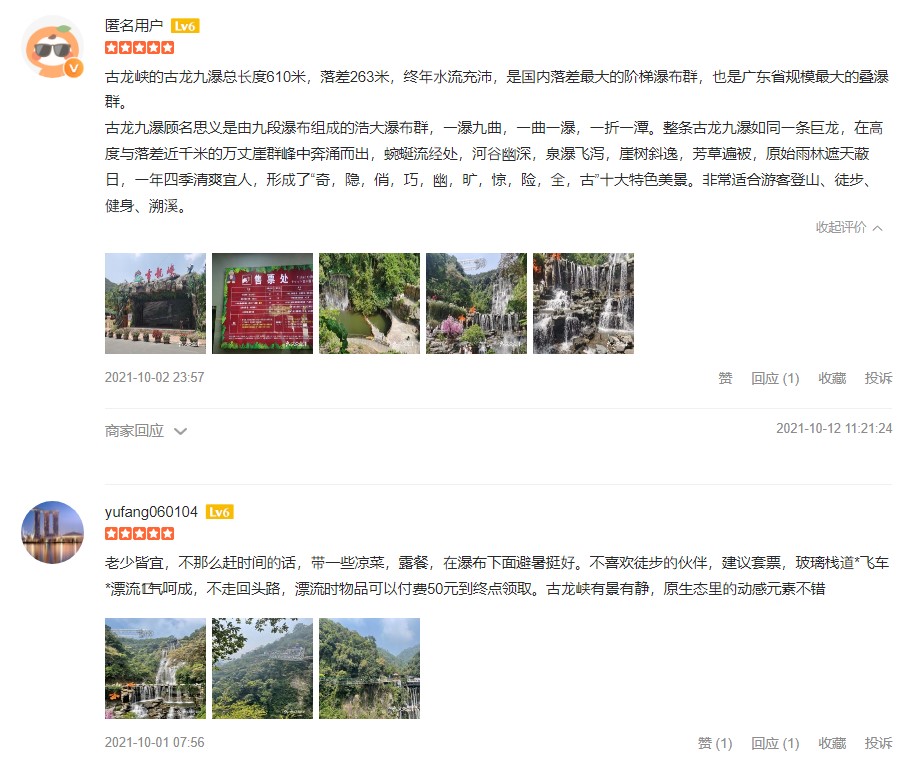The height and width of the screenshot is (769, 912).
Task: Open 回应 (1) on second review
Action: click(775, 743)
